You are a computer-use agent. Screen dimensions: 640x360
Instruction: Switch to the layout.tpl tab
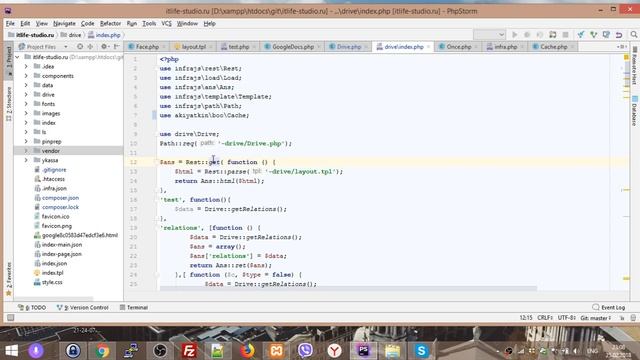pyautogui.click(x=193, y=47)
